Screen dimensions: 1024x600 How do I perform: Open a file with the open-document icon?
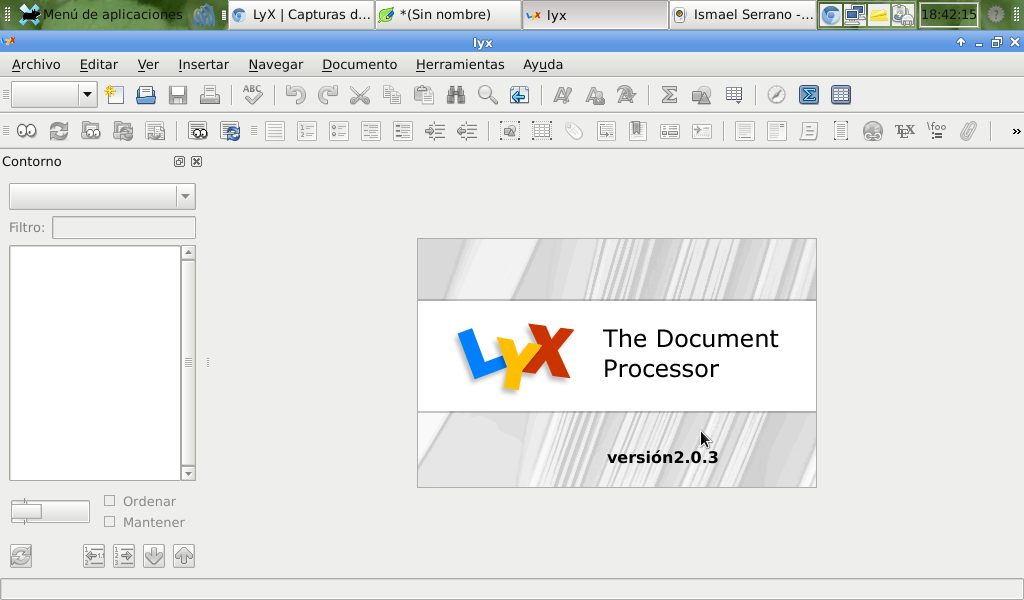pos(146,95)
